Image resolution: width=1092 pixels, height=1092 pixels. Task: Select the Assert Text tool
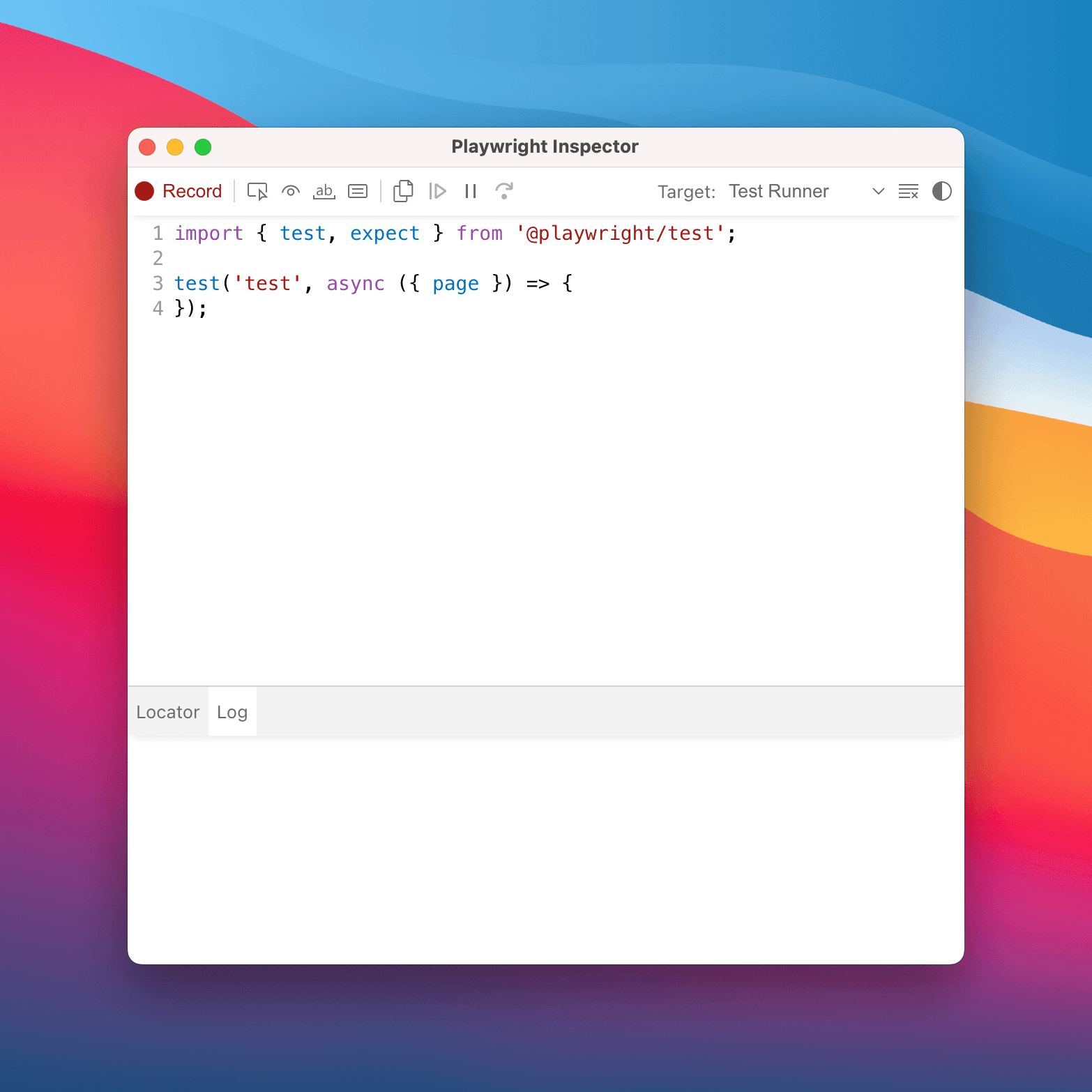tap(324, 191)
